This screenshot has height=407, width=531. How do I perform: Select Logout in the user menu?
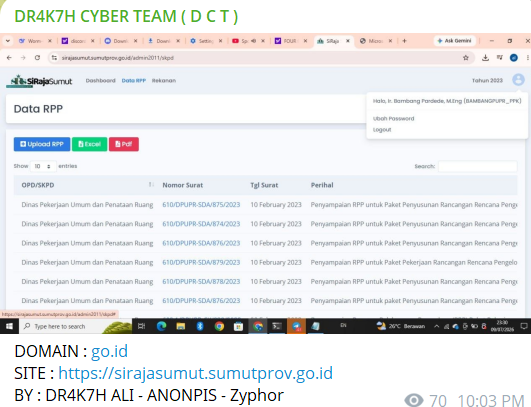click(382, 130)
